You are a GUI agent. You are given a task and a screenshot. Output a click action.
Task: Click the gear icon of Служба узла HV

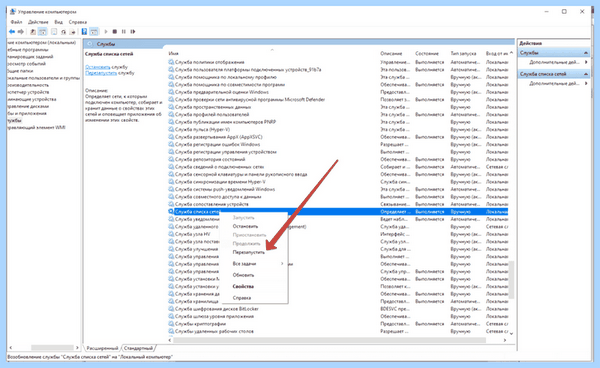point(171,234)
